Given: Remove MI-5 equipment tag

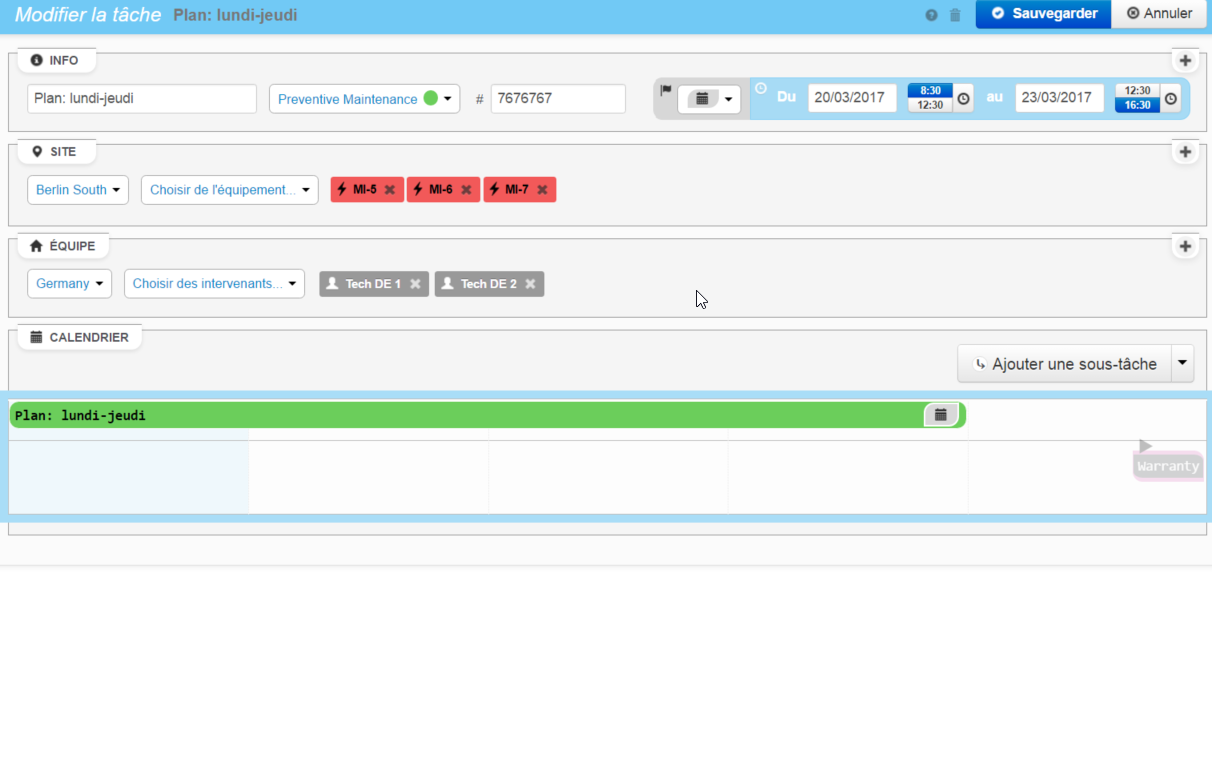Looking at the screenshot, I should 390,190.
